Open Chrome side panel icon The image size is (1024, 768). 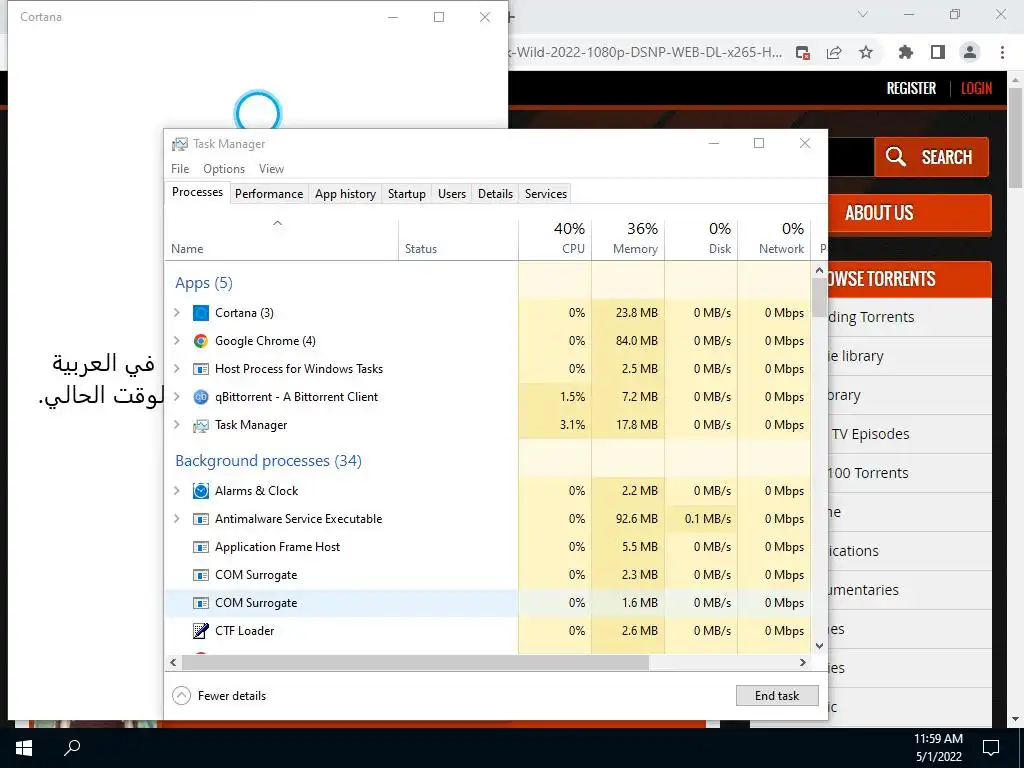coord(937,52)
